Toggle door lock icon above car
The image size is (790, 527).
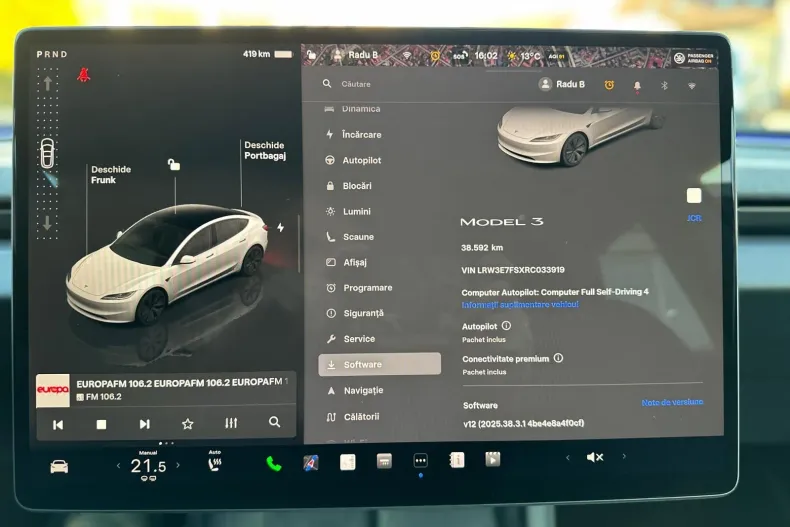pyautogui.click(x=174, y=164)
